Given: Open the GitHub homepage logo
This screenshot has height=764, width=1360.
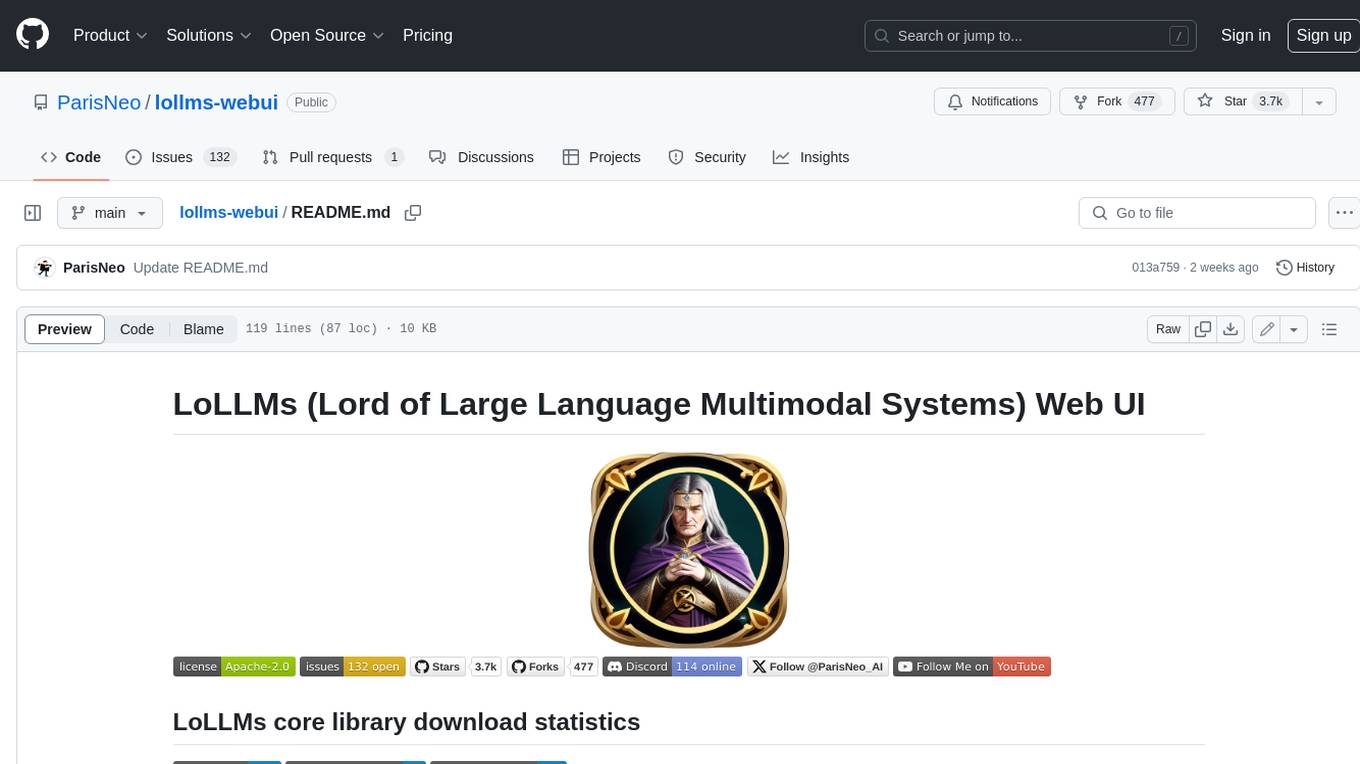Looking at the screenshot, I should 32,35.
